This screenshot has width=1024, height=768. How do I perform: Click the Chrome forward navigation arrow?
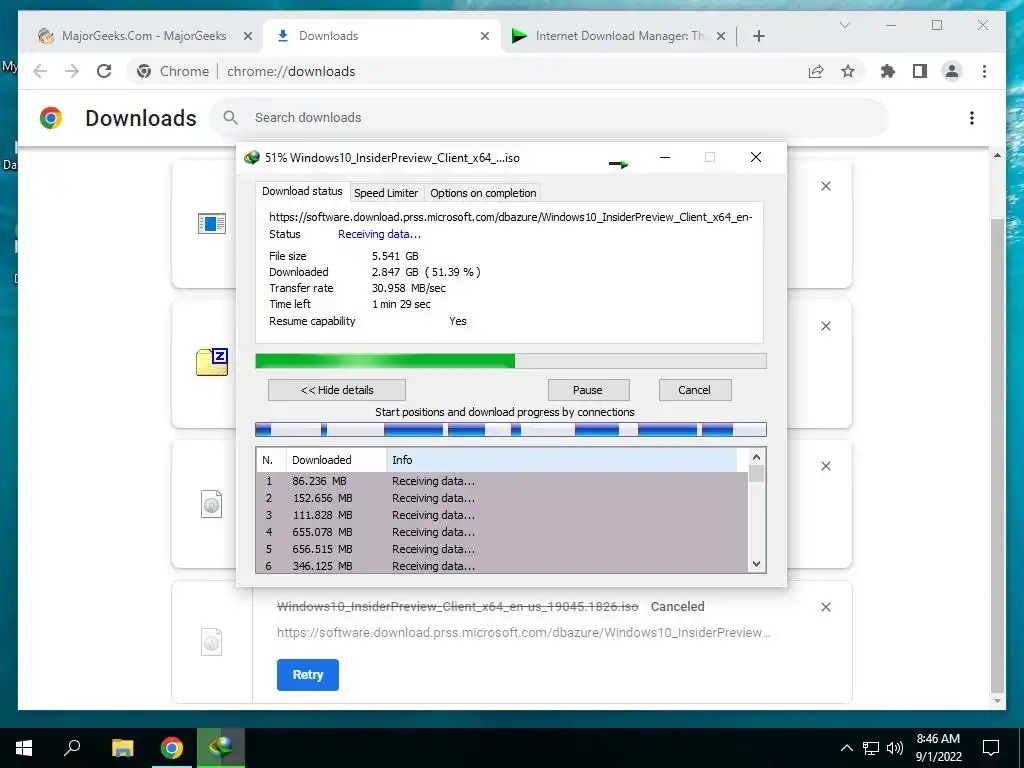72,71
